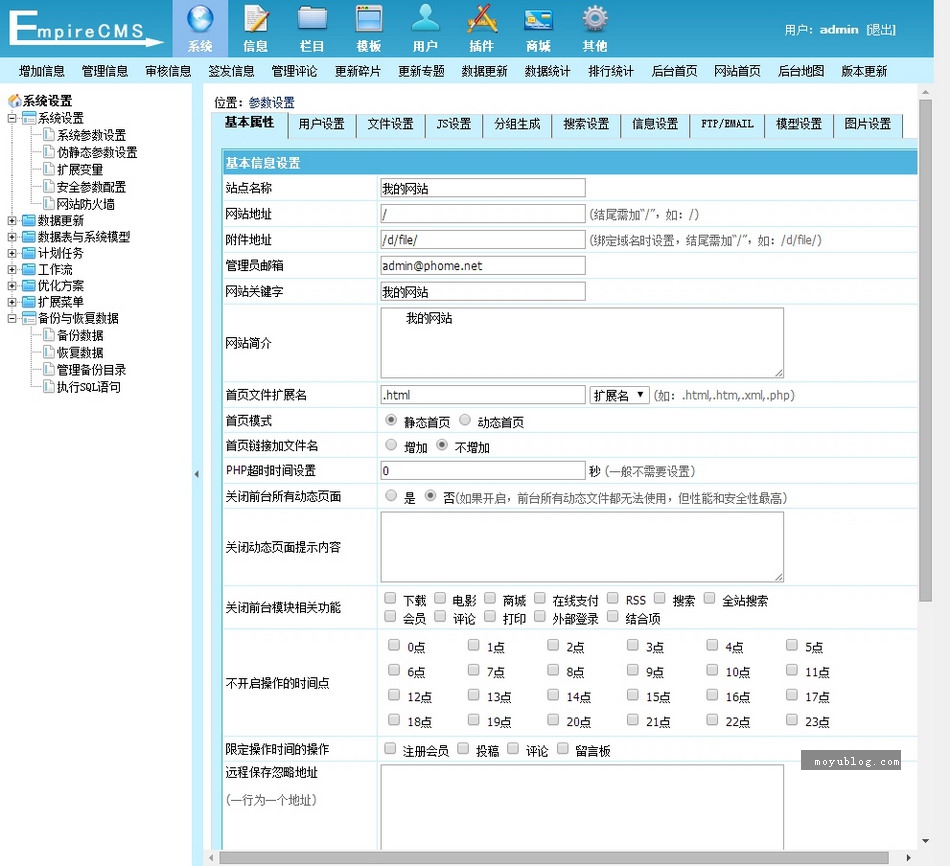Switch to the 图片设置 tab
950x866 pixels.
pos(868,124)
